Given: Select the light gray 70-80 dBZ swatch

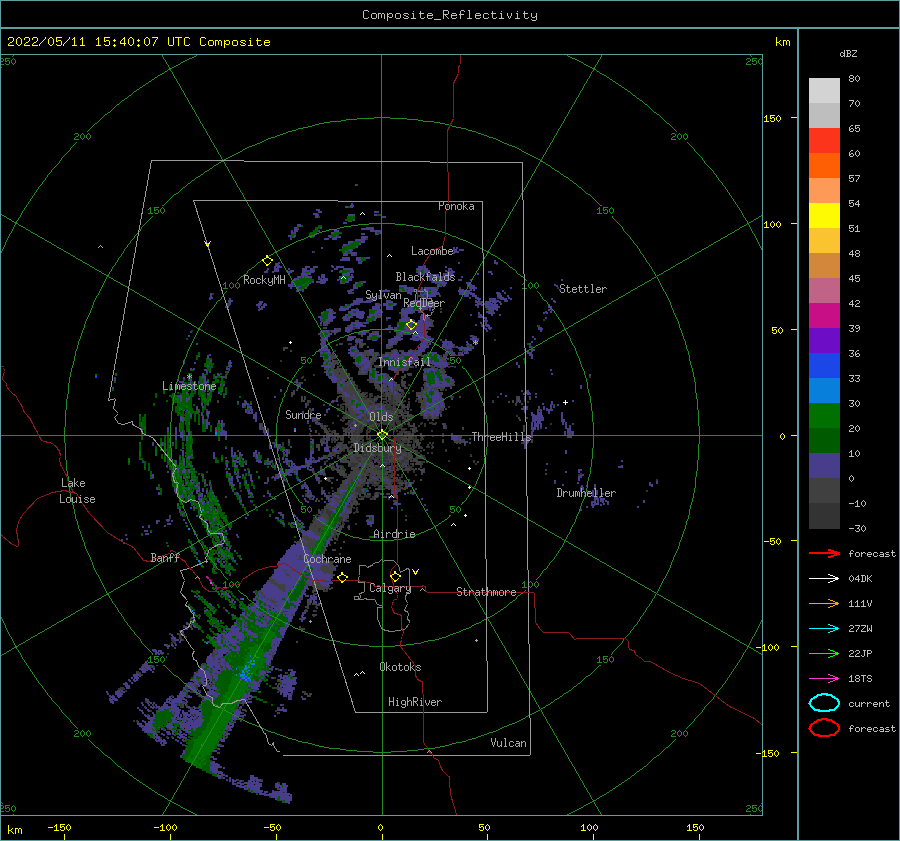Looking at the screenshot, I should 824,91.
